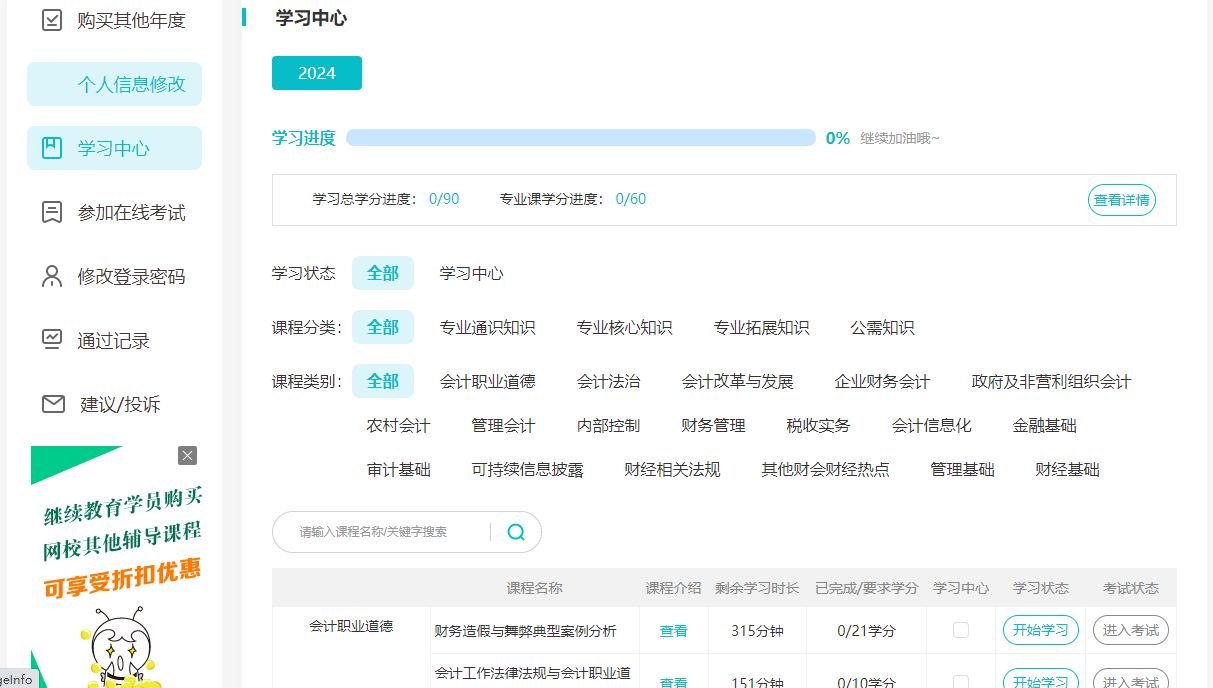Viewport: 1213px width, 688px height.
Task: Click the 查看详情 button
Action: [1121, 200]
